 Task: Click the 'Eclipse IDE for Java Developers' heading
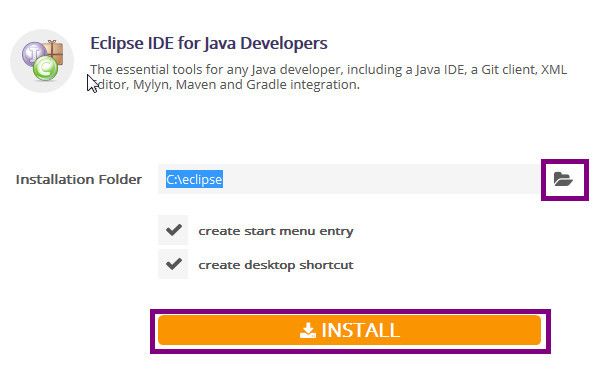[x=209, y=43]
